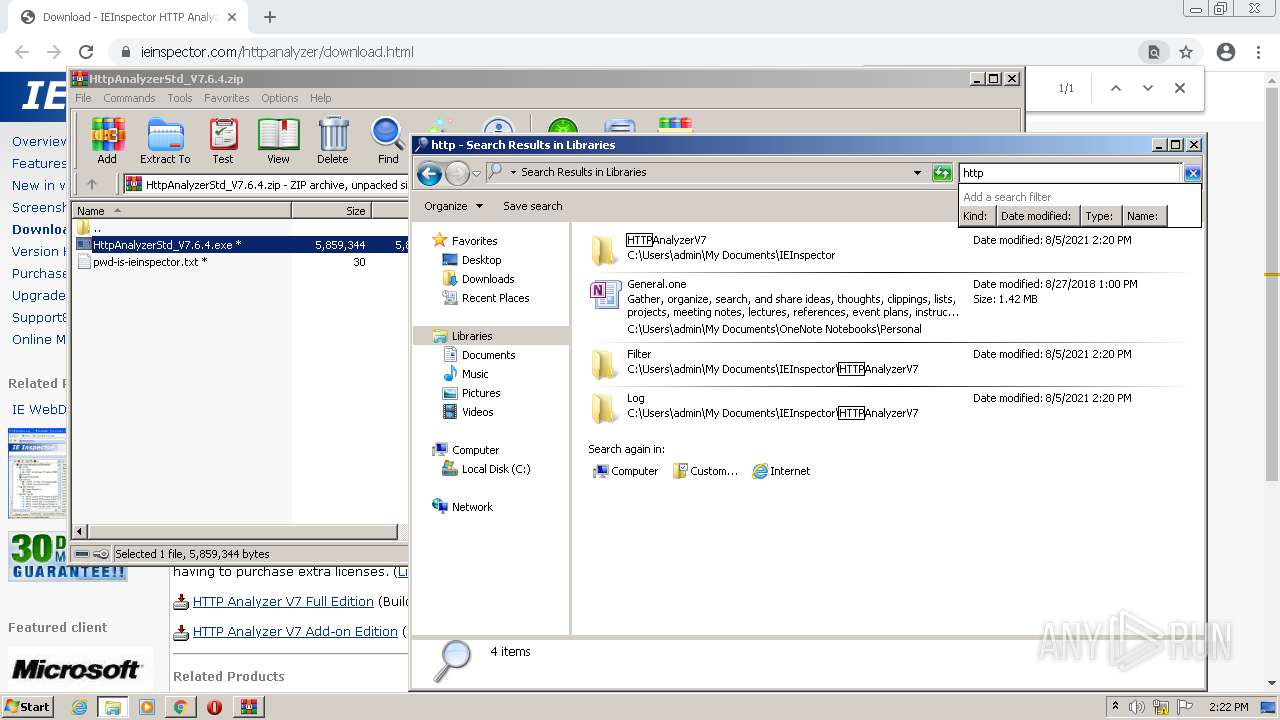Search again in Internet
The width and height of the screenshot is (1280, 720).
pyautogui.click(x=781, y=471)
